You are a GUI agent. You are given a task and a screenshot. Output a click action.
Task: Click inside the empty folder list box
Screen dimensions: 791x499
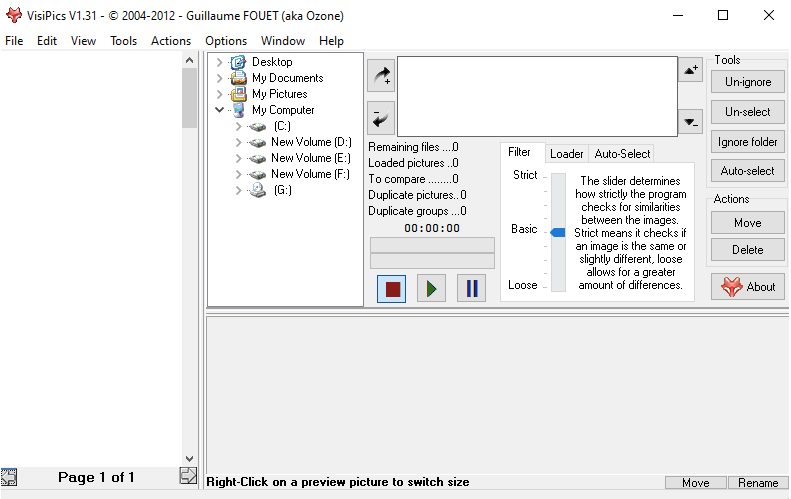pos(537,96)
